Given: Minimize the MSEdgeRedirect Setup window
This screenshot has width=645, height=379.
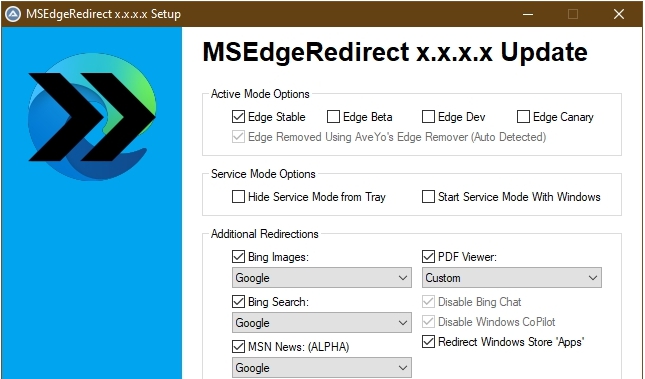Looking at the screenshot, I should click(x=528, y=14).
